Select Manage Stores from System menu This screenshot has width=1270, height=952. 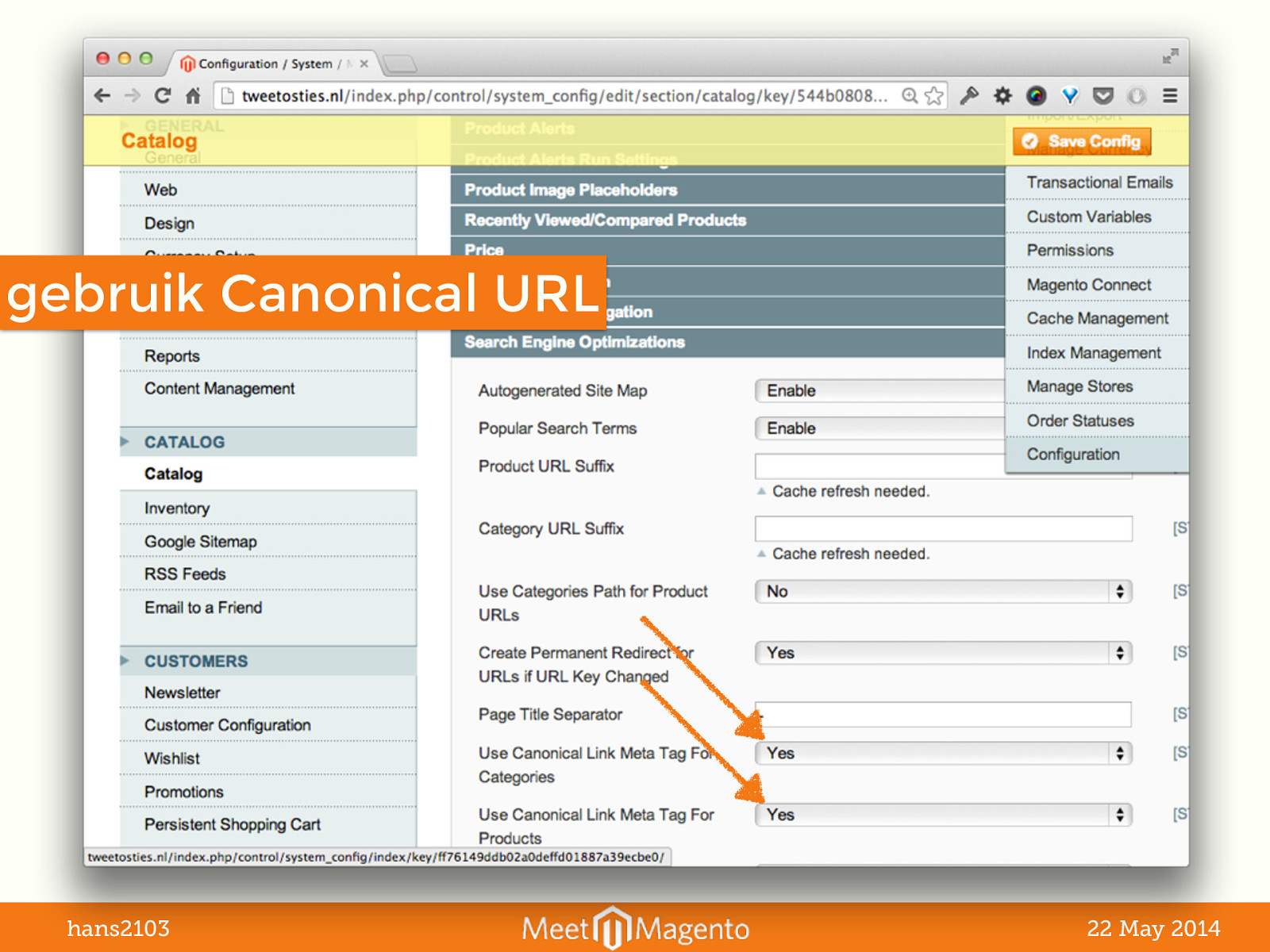(x=1079, y=386)
